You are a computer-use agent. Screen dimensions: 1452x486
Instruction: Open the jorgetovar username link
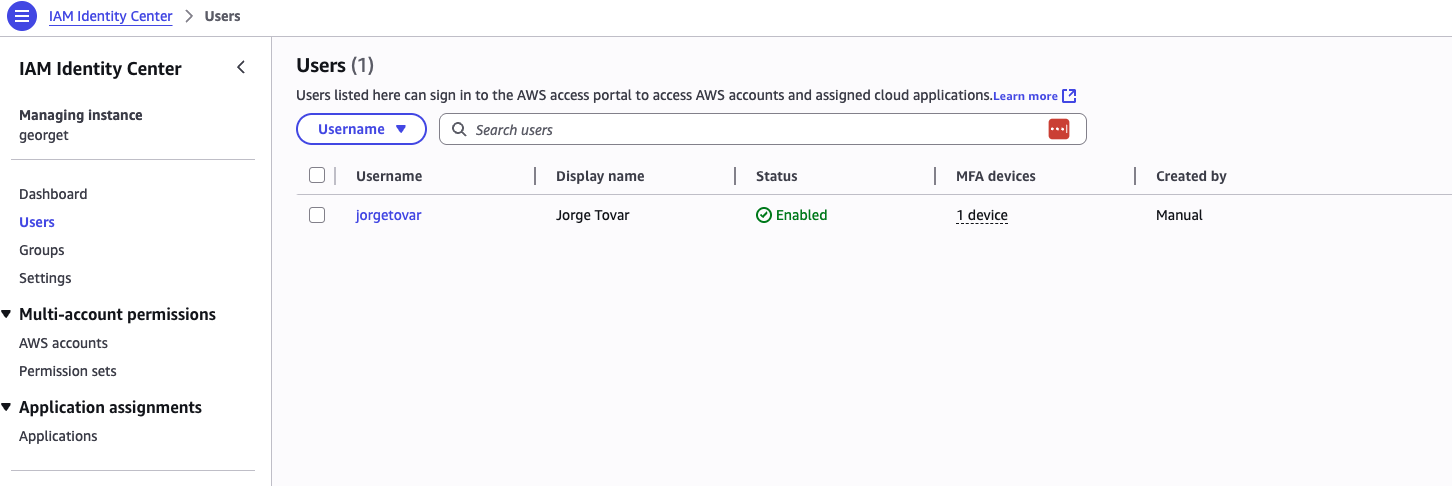[389, 215]
